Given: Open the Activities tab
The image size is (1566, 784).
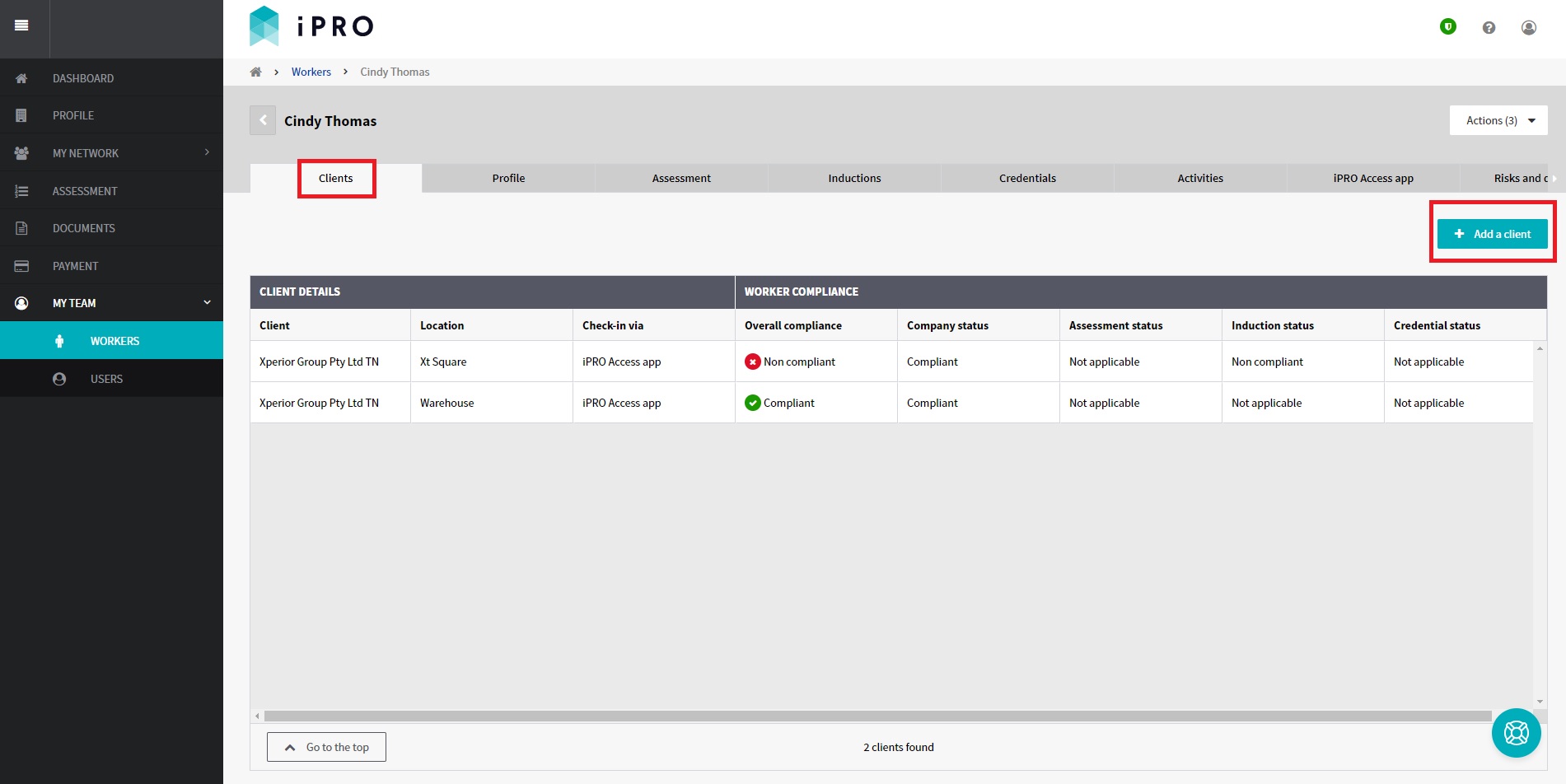Looking at the screenshot, I should pos(1200,178).
